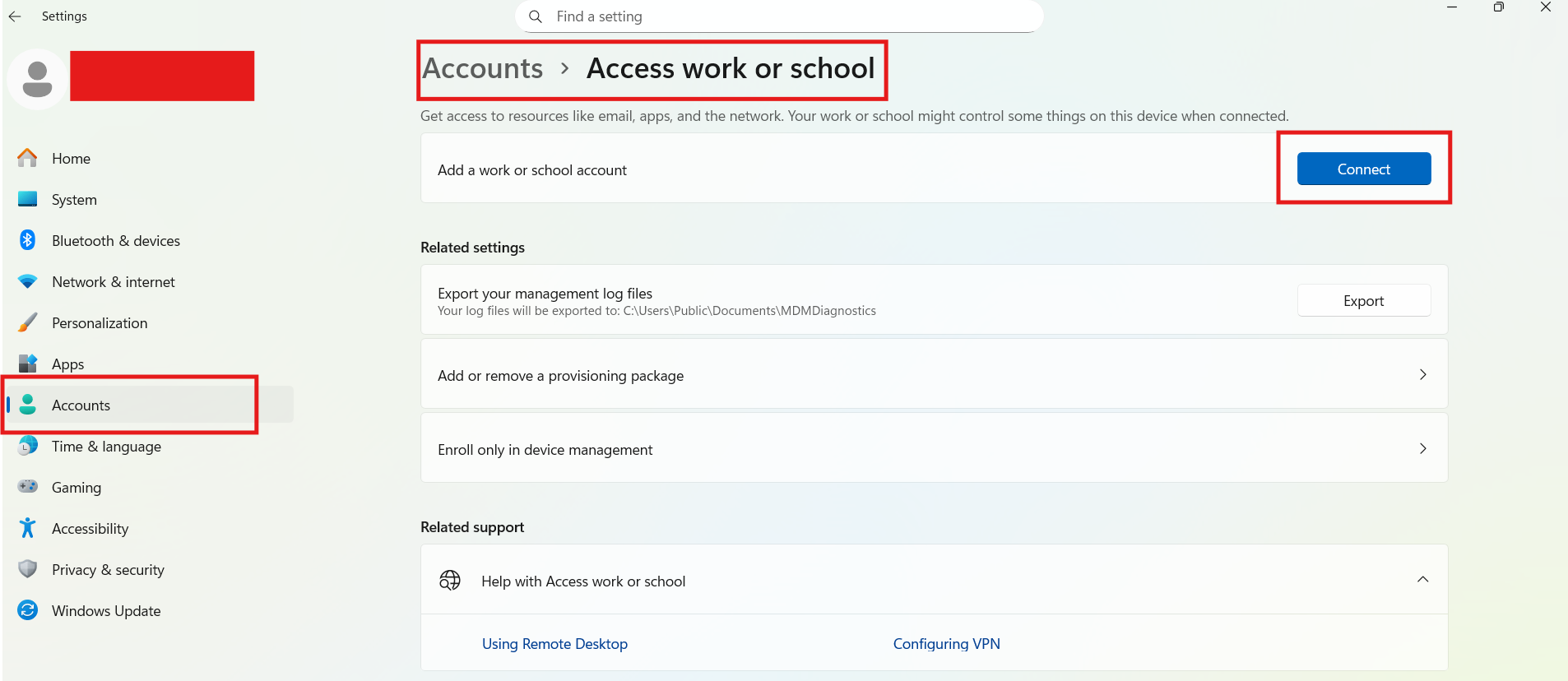Click the back arrow in Settings
1568x681 pixels.
pos(15,16)
